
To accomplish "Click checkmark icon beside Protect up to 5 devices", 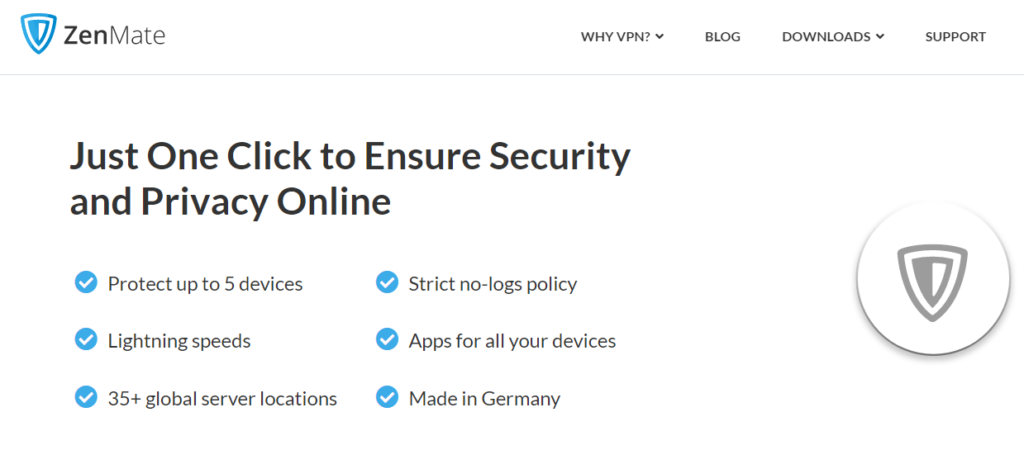I will 86,283.
